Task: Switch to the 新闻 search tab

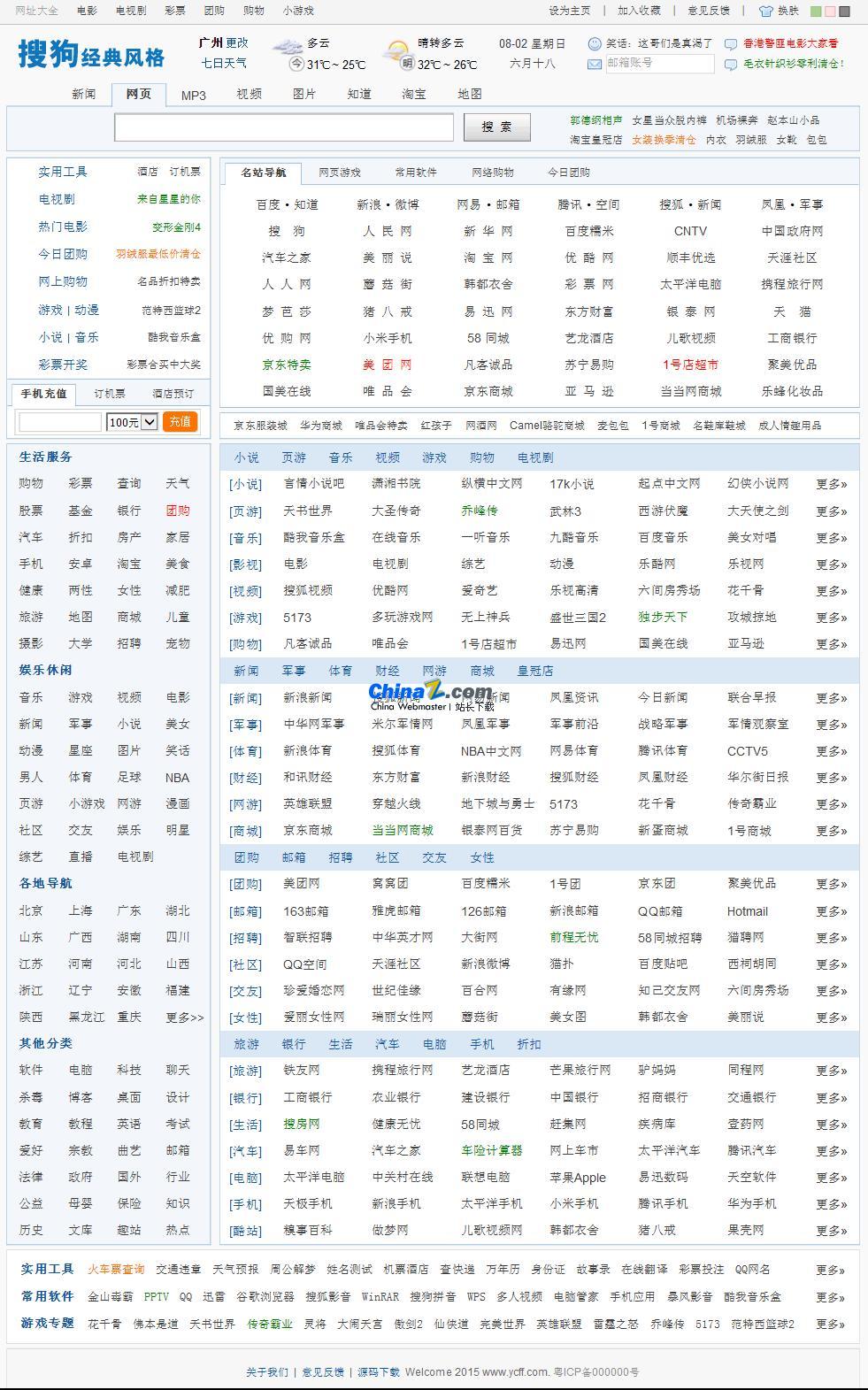Action: pos(84,94)
